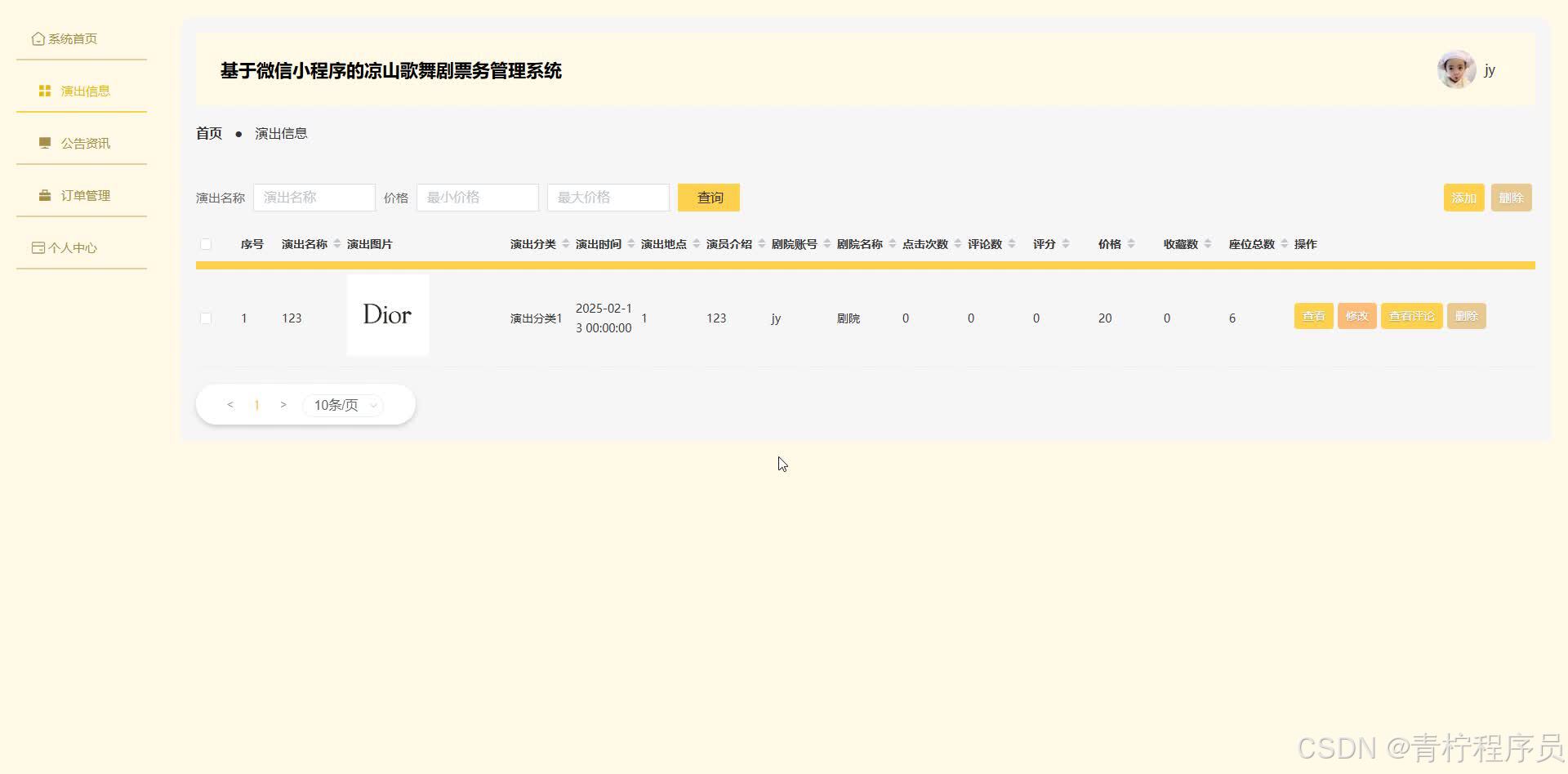Click the 订单管理 order icon
Screen dimensions: 1568x774
tap(44, 194)
